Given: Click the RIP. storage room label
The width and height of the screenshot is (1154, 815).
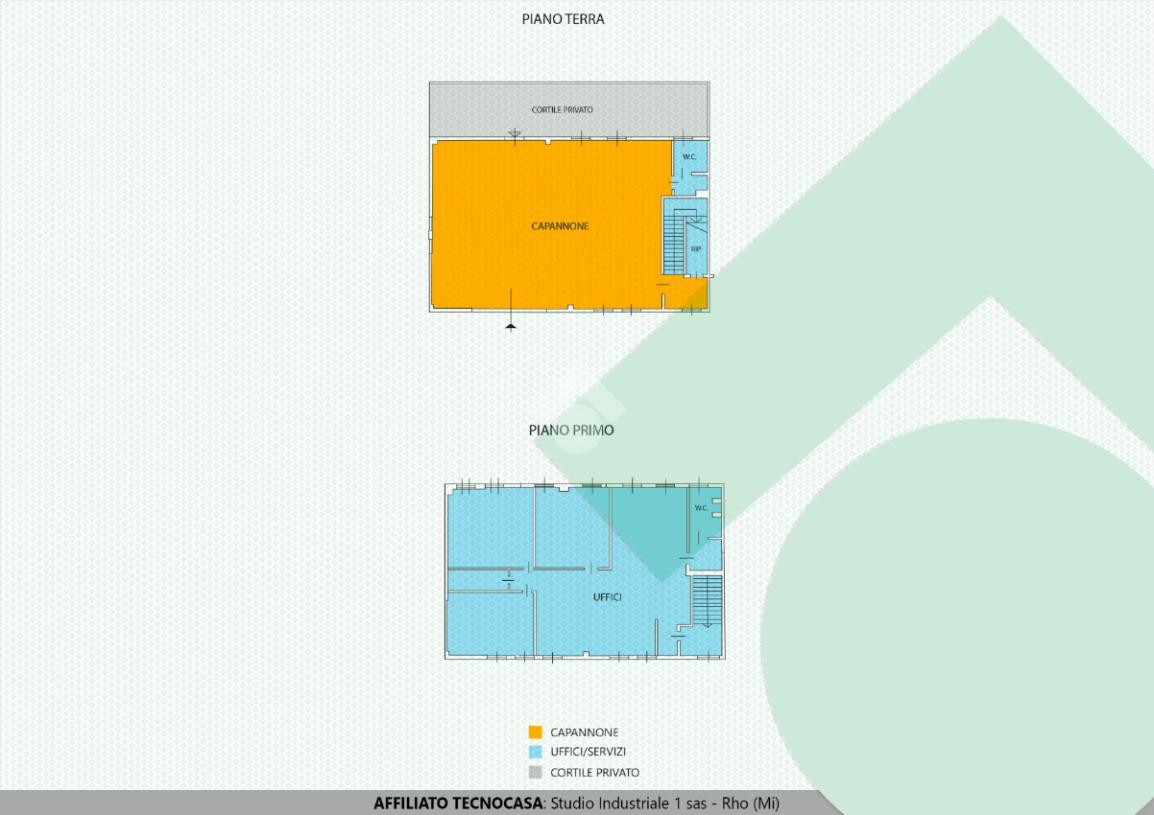Looking at the screenshot, I should click(x=696, y=248).
